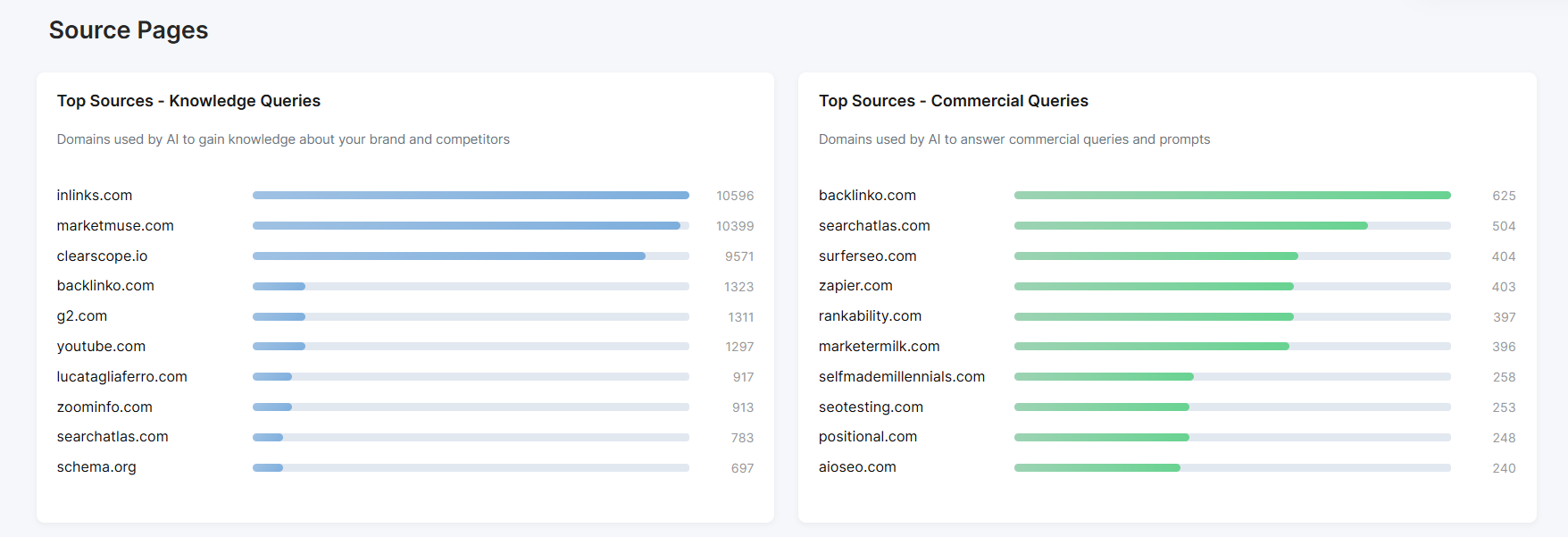Image resolution: width=1568 pixels, height=537 pixels.
Task: Click the Top Sources - Knowledge Queries title
Action: pyautogui.click(x=188, y=101)
